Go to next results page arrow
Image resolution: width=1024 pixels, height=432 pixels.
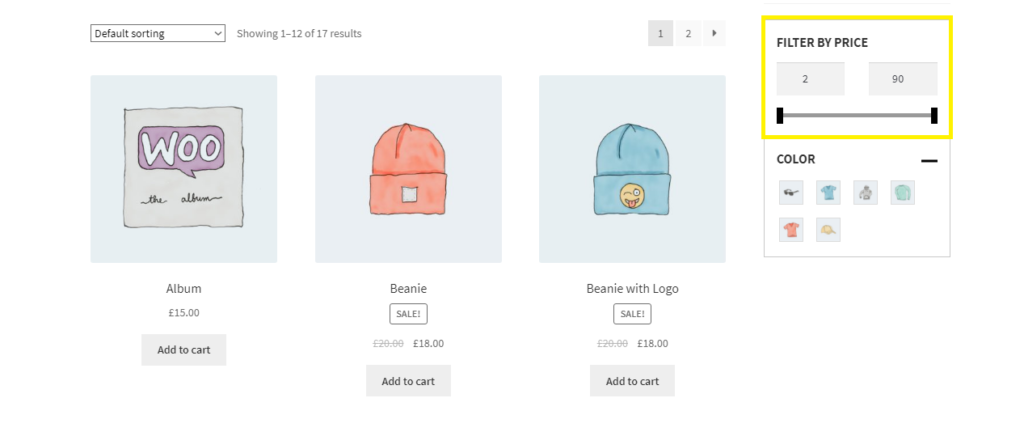[714, 34]
